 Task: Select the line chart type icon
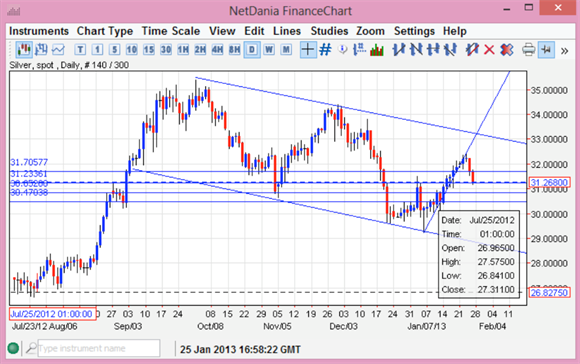[58, 50]
